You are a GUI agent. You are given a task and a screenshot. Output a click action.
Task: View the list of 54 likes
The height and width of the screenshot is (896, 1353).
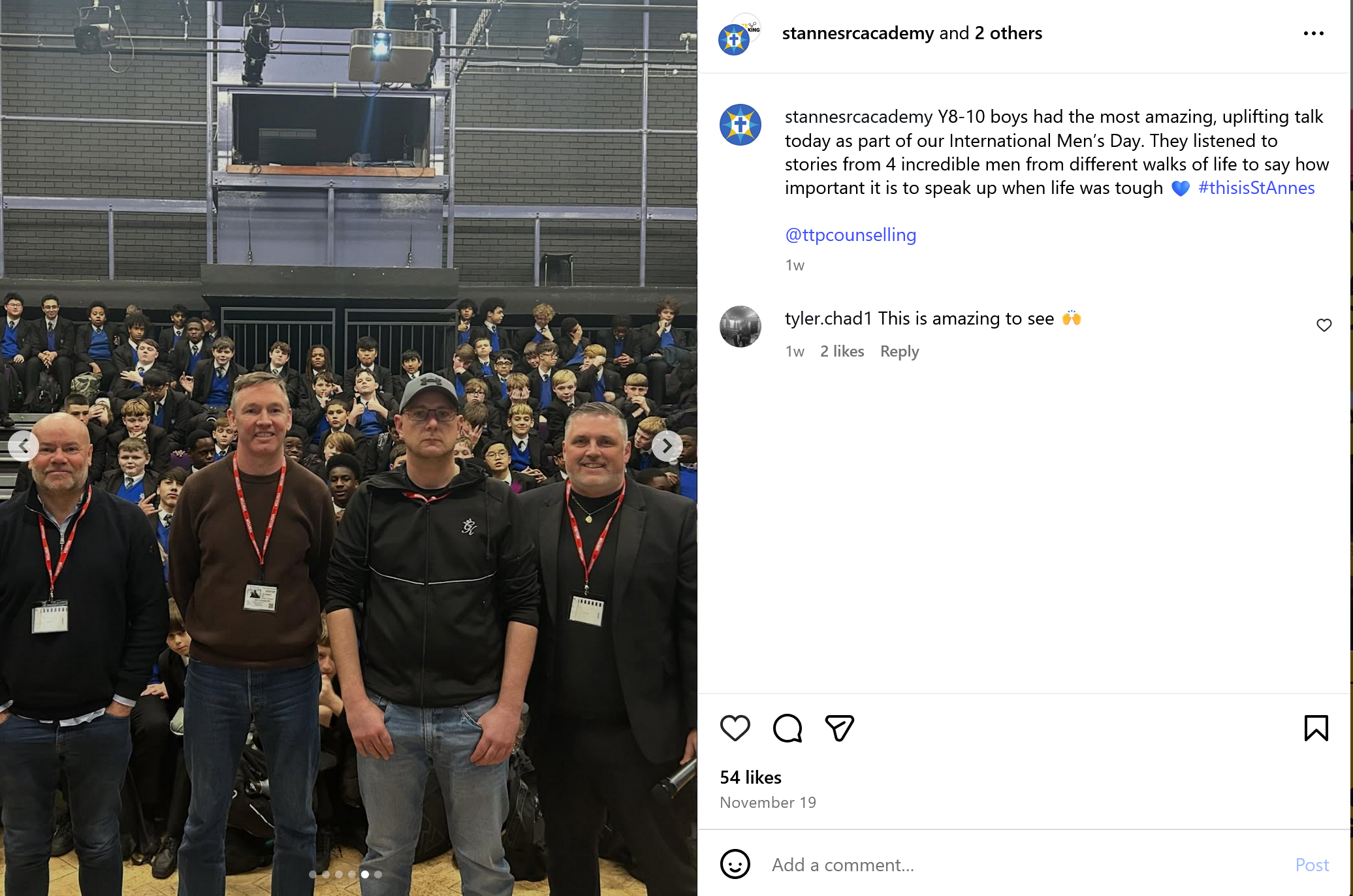(x=750, y=777)
